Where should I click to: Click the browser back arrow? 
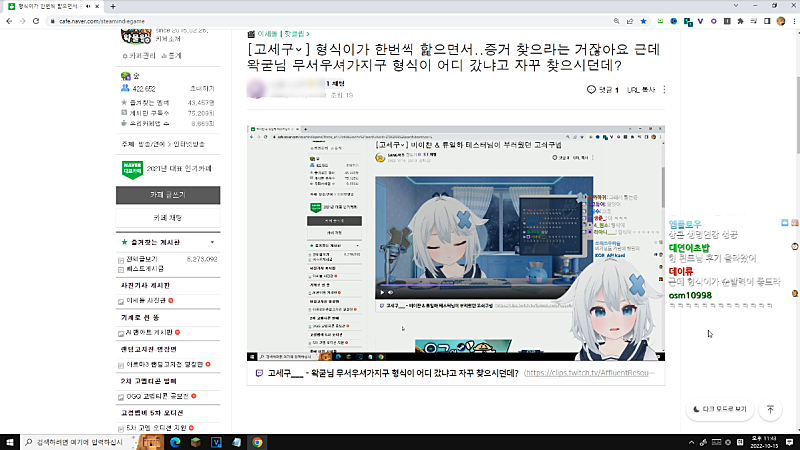pyautogui.click(x=9, y=21)
